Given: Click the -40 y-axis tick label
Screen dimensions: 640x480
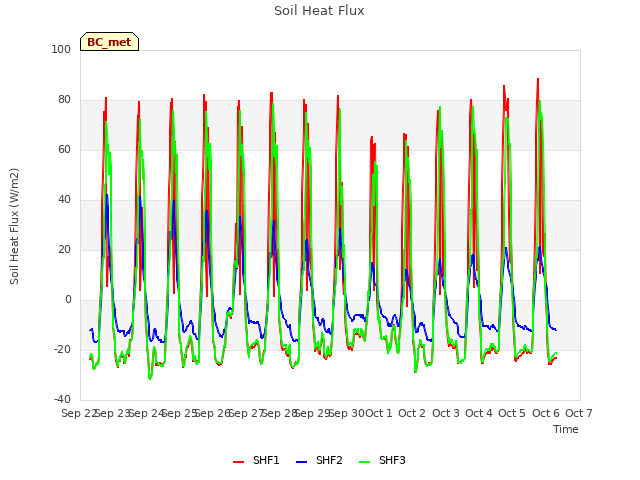Looking at the screenshot, I should pos(62,399).
